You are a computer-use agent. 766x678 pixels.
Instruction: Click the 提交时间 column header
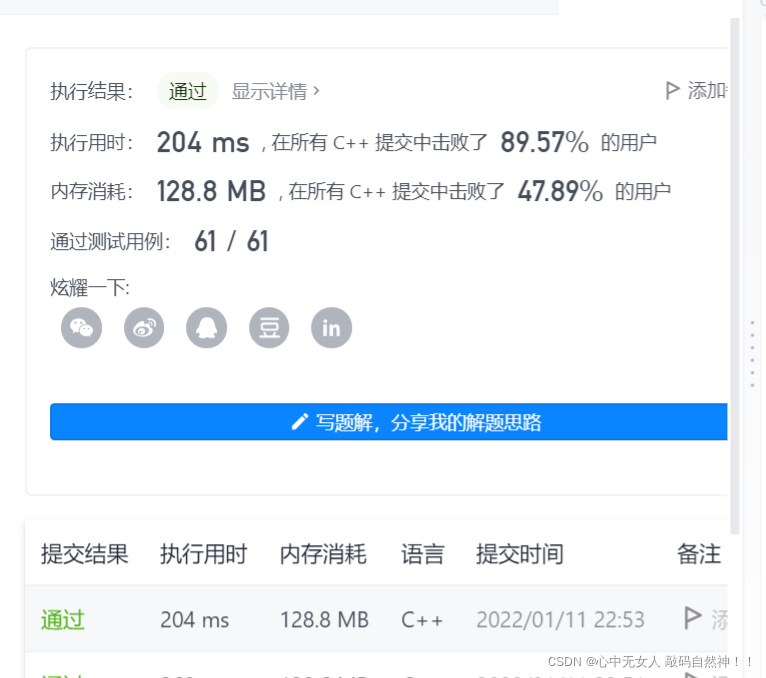coord(520,554)
